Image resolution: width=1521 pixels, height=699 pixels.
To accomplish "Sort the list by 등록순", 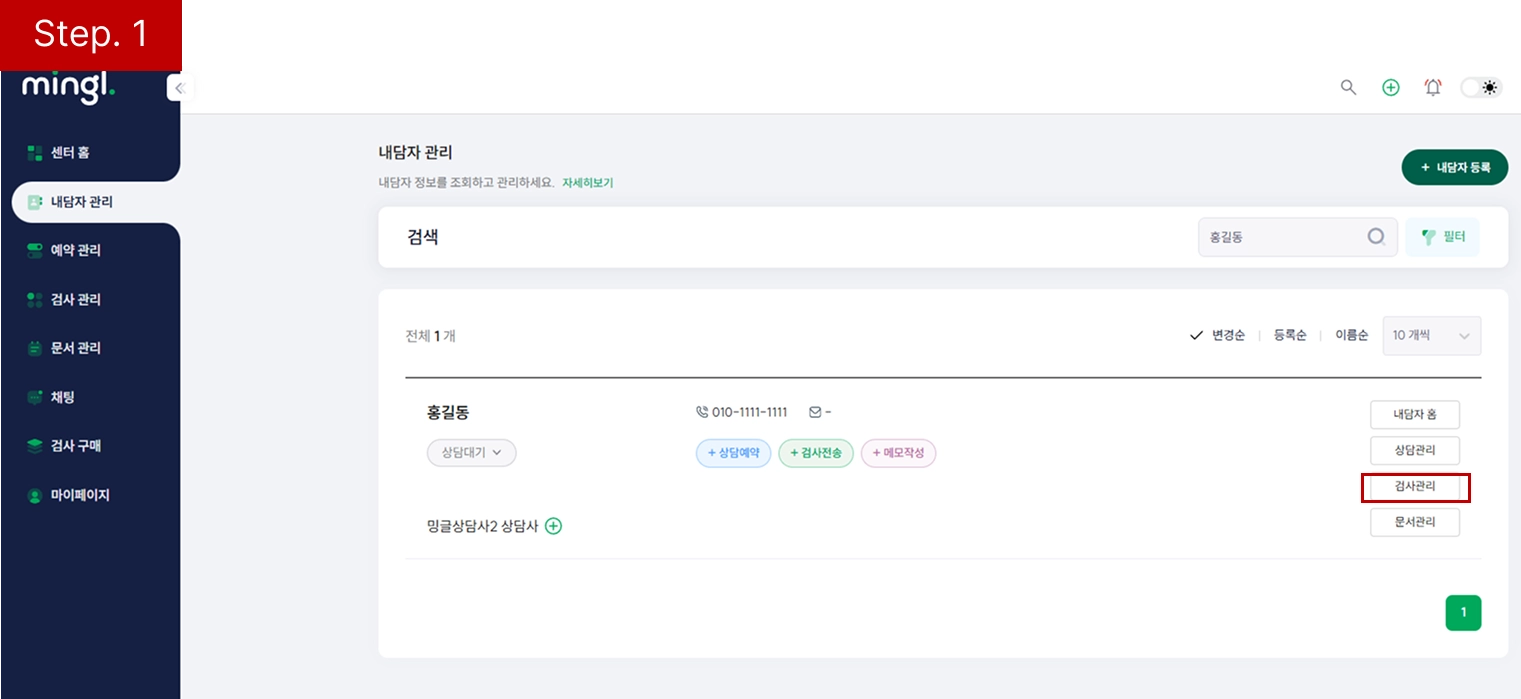I will click(1289, 336).
